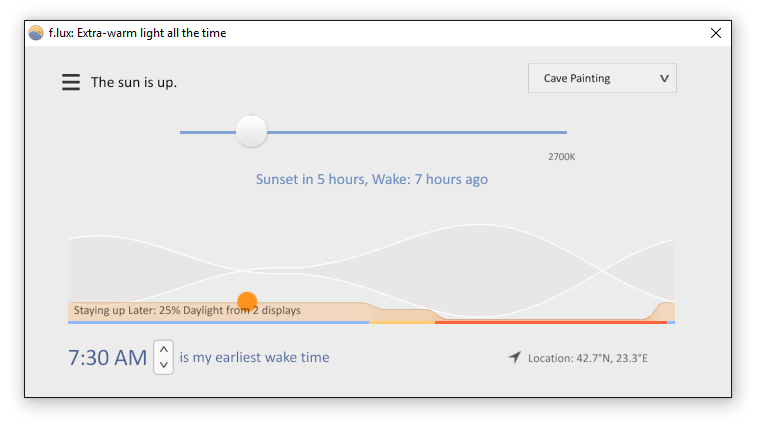Decrease wake time with down arrow
Screen dimensions: 760x429
(x=164, y=365)
